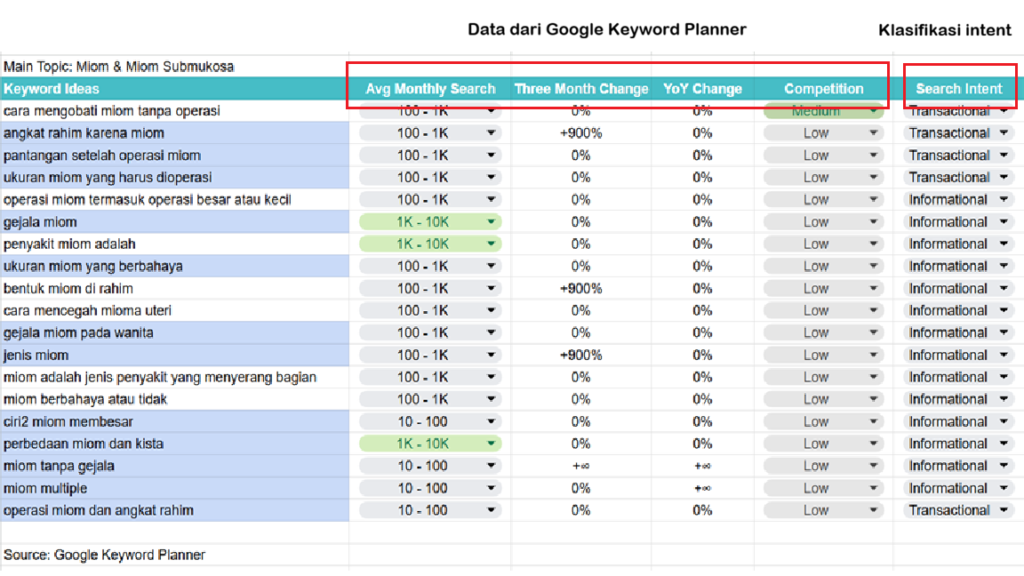Select the 'penyakit miom adalah' keyword cell
The image size is (1024, 576).
click(x=174, y=244)
